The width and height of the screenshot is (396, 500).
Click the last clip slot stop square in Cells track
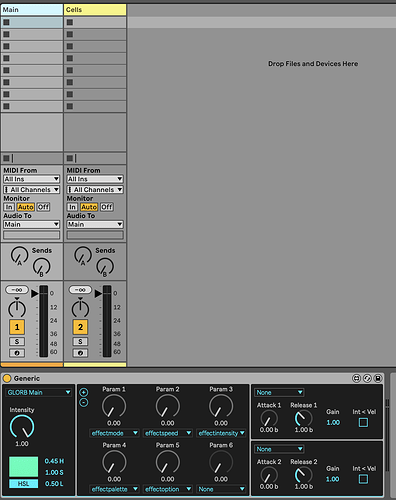coord(70,106)
